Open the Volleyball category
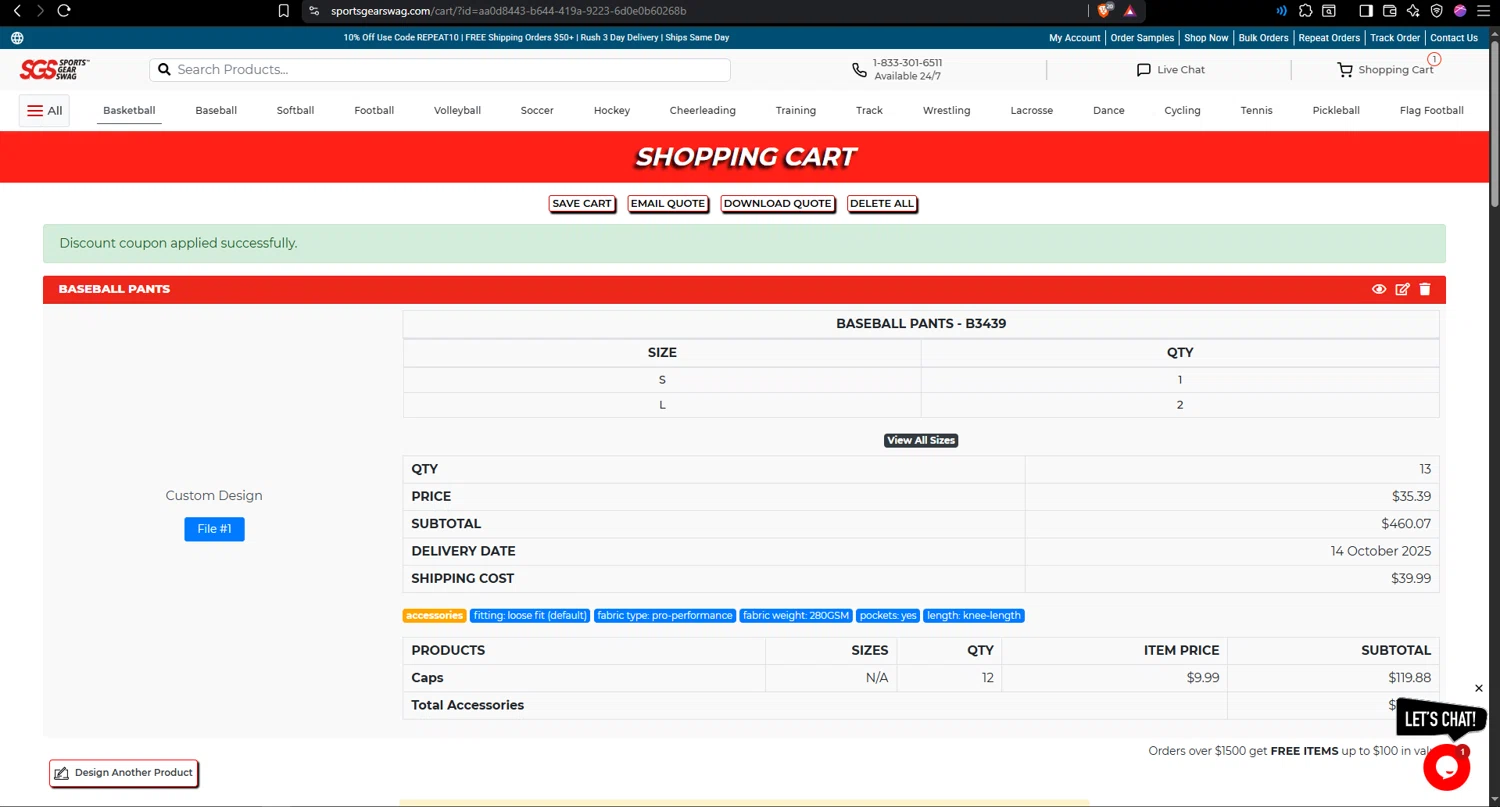The height and width of the screenshot is (807, 1500). coord(457,110)
